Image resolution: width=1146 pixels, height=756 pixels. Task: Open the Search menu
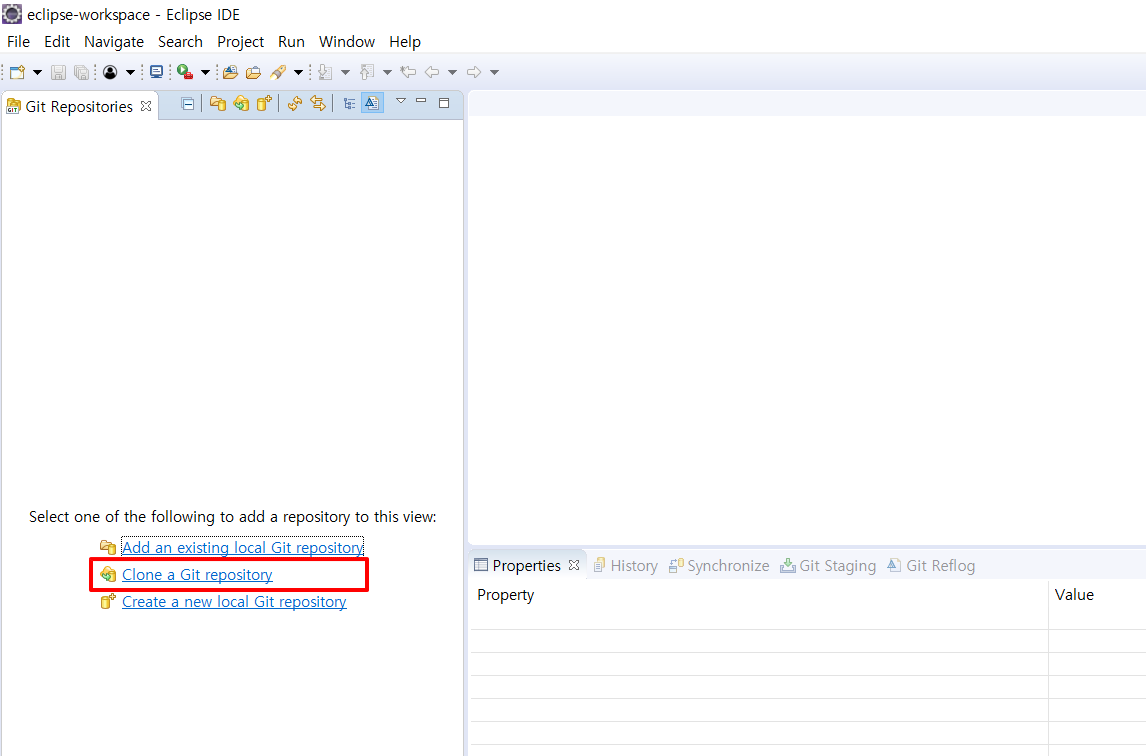click(x=181, y=42)
